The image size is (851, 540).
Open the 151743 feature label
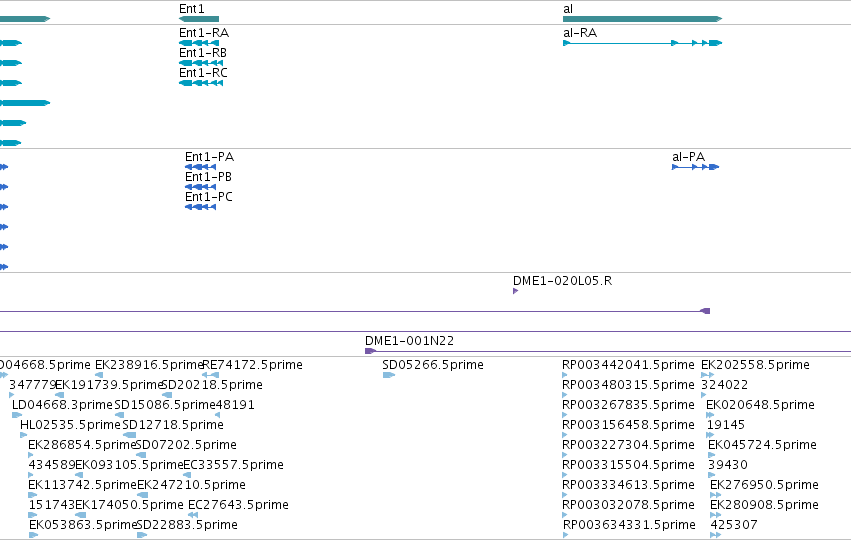pyautogui.click(x=52, y=505)
